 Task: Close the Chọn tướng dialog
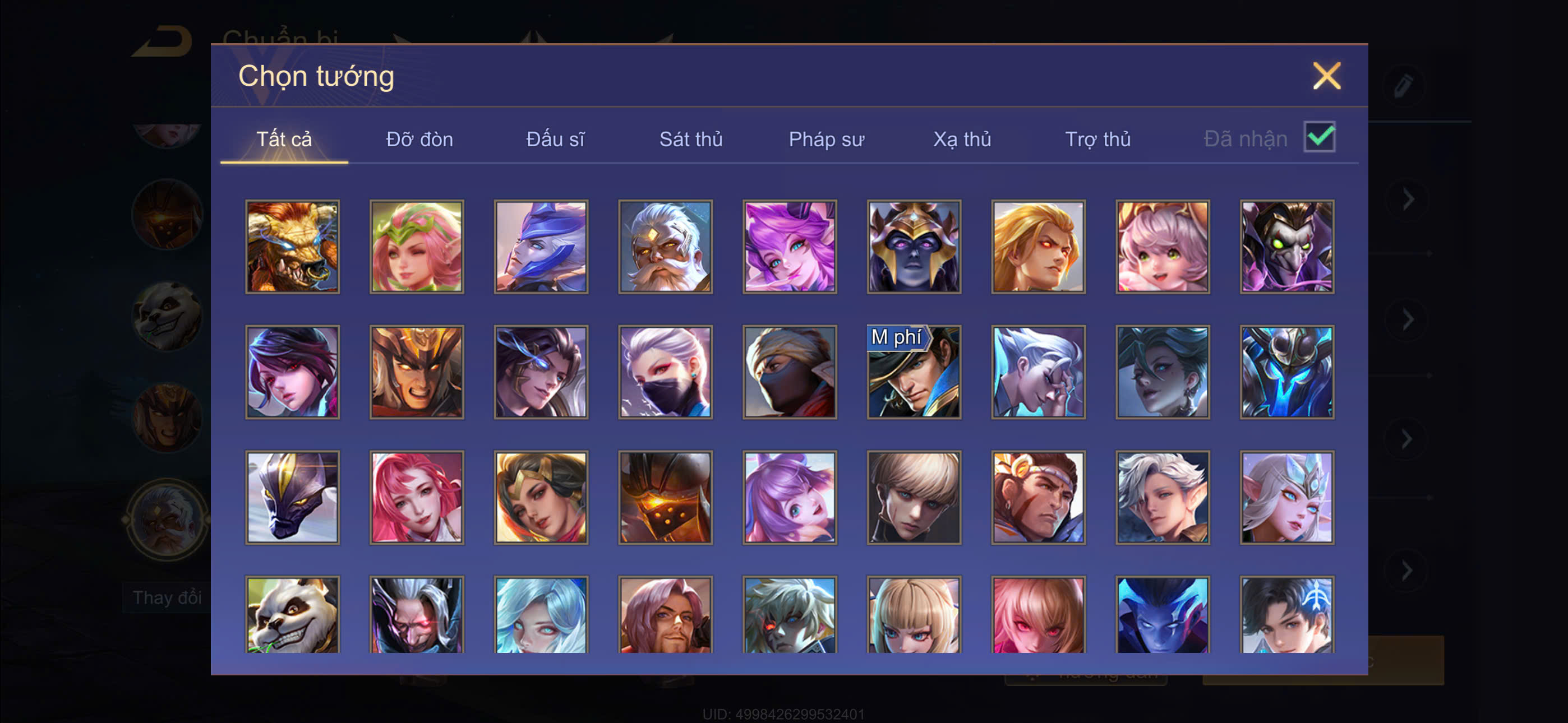(1326, 76)
